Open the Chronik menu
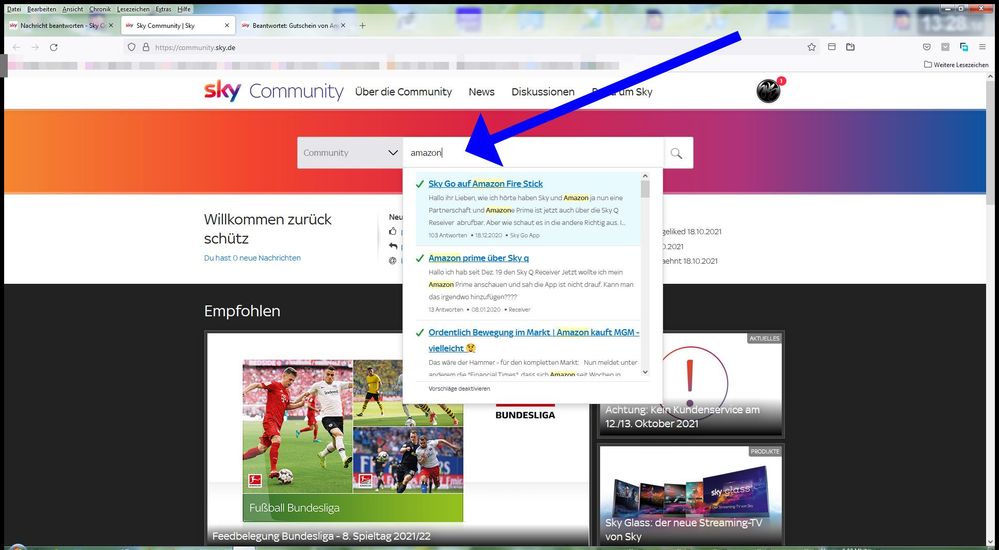 pyautogui.click(x=100, y=9)
